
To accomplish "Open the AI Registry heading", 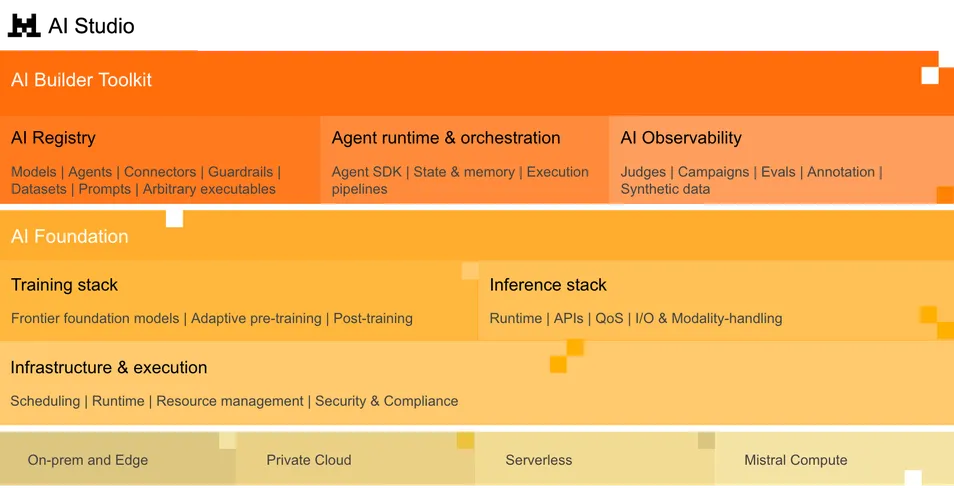I will click(x=53, y=138).
